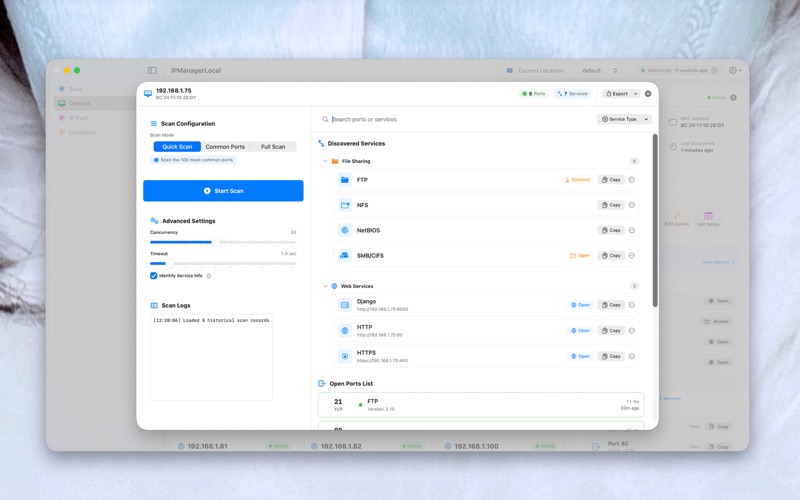This screenshot has height=500, width=800.
Task: Click the FTP folder icon
Action: pyautogui.click(x=345, y=180)
